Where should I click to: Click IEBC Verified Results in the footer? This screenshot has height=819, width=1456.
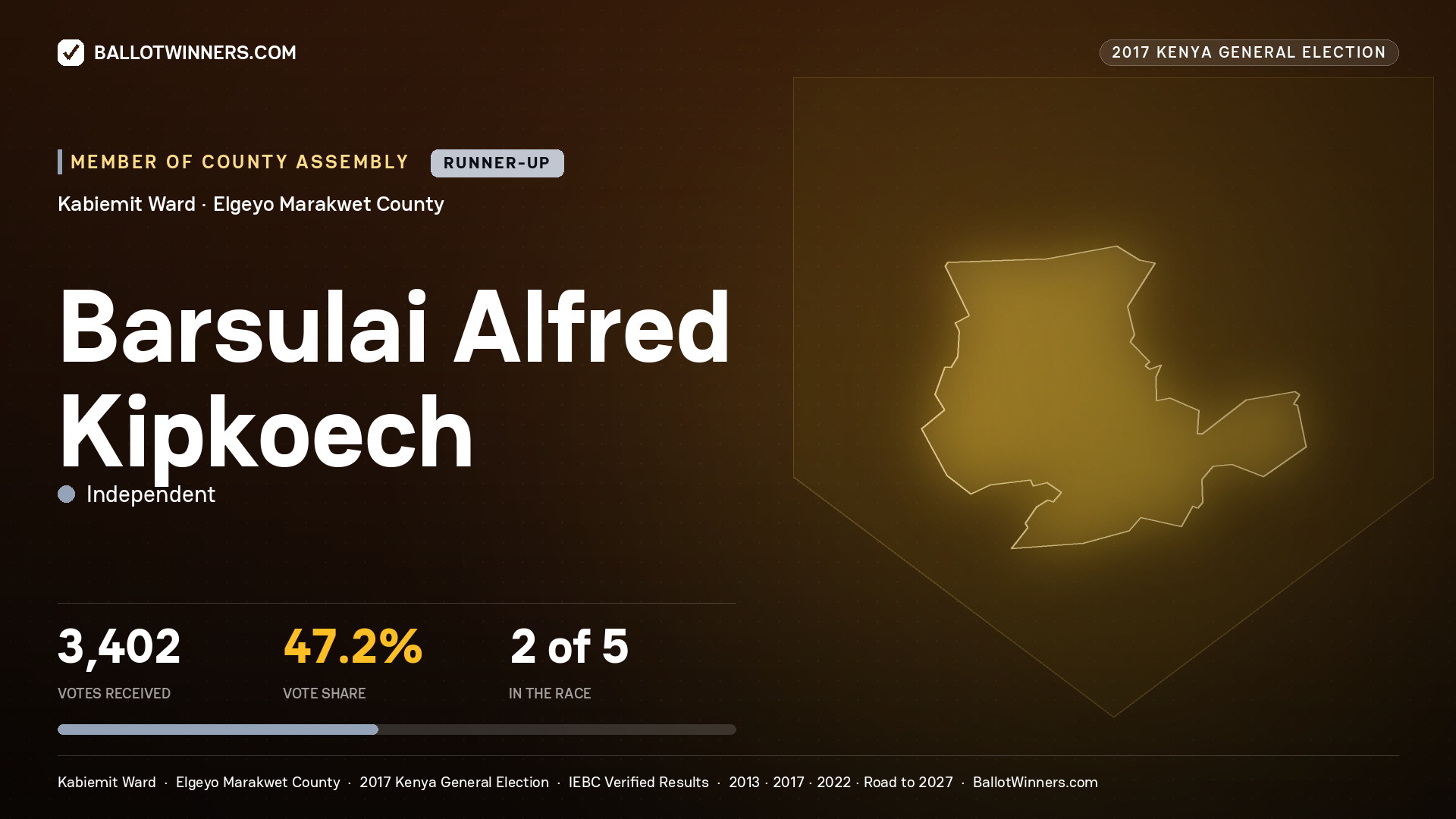click(x=639, y=782)
